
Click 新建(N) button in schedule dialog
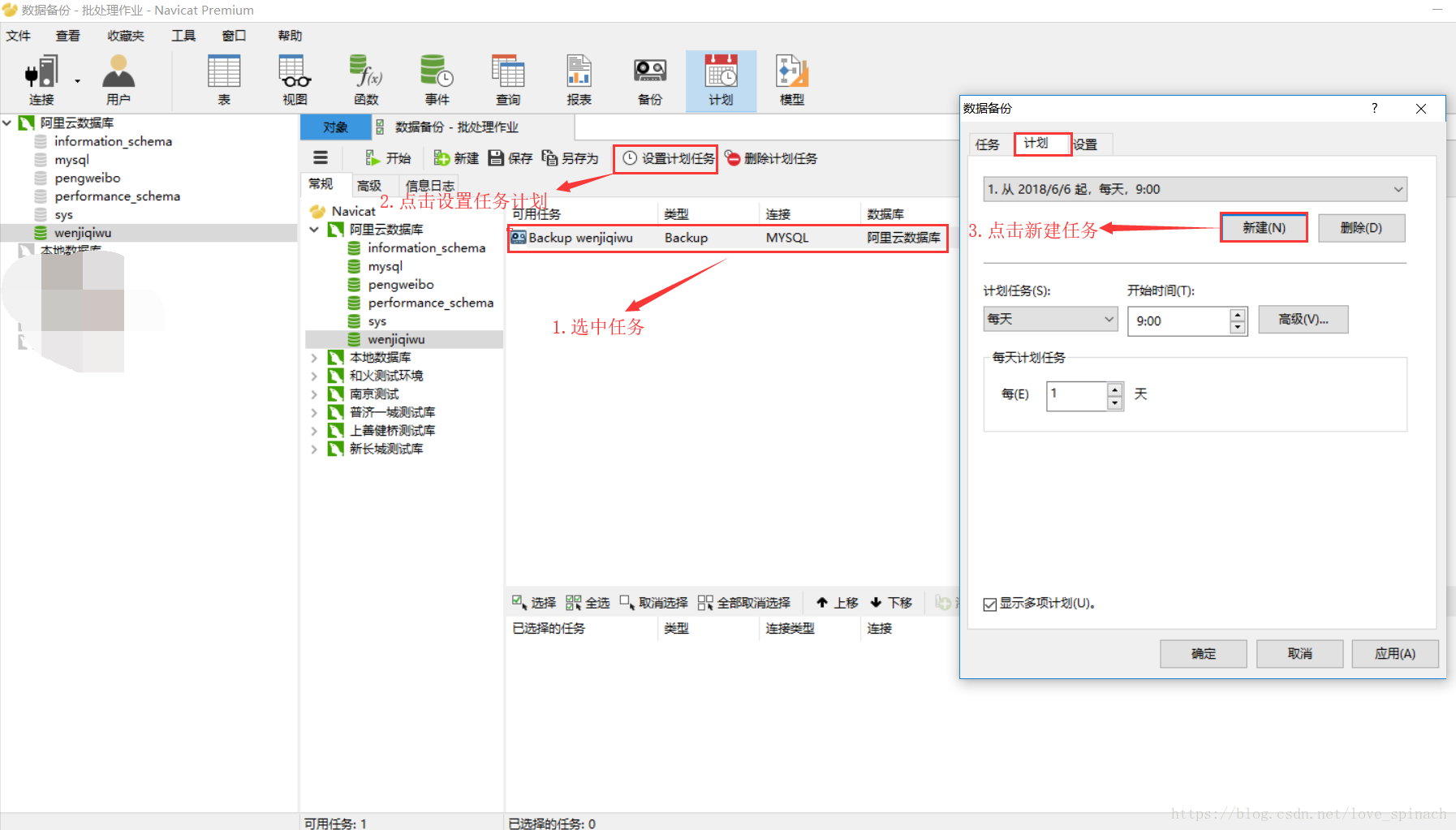click(x=1264, y=228)
